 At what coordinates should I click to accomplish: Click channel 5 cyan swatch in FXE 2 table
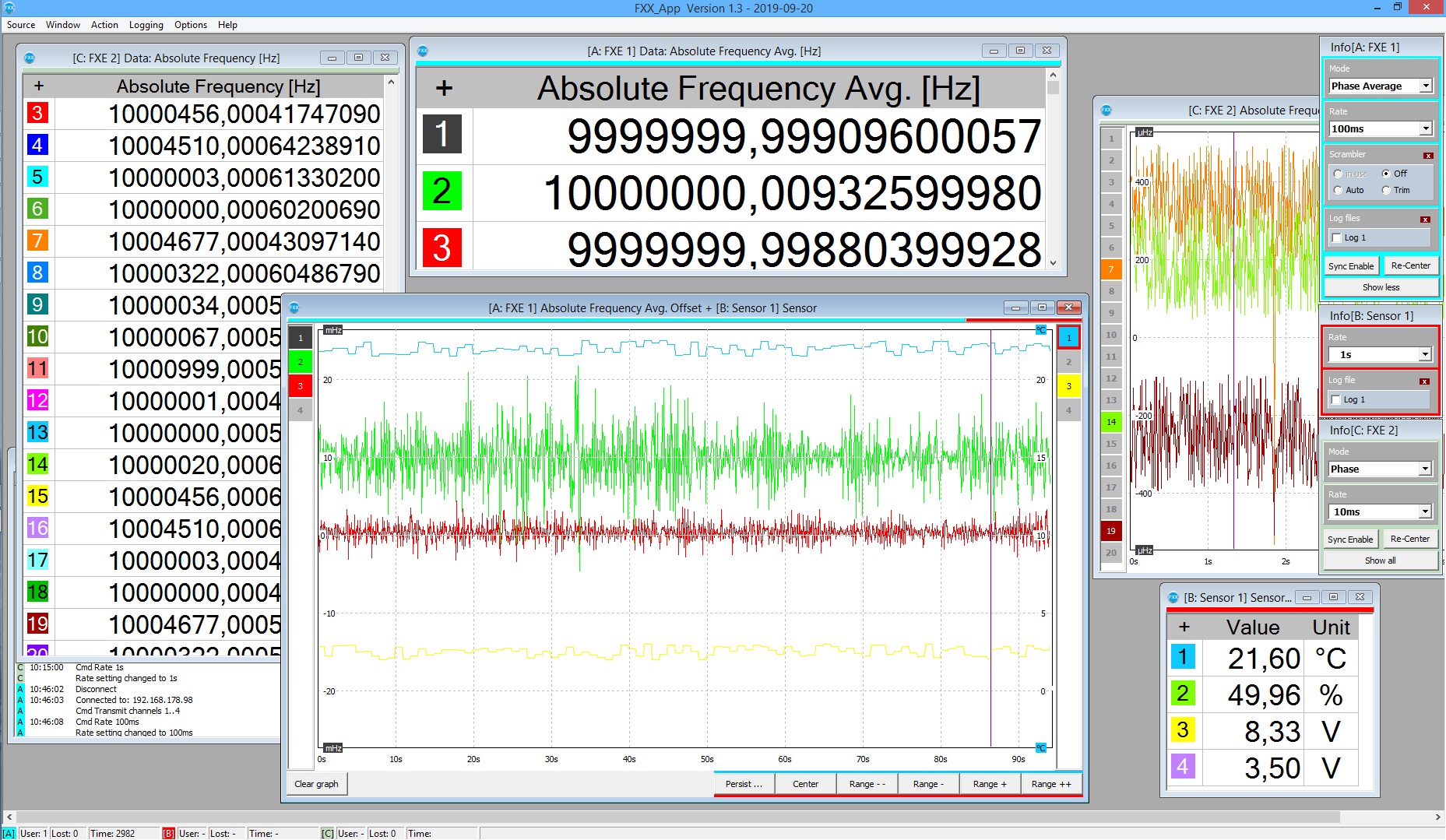click(x=37, y=177)
